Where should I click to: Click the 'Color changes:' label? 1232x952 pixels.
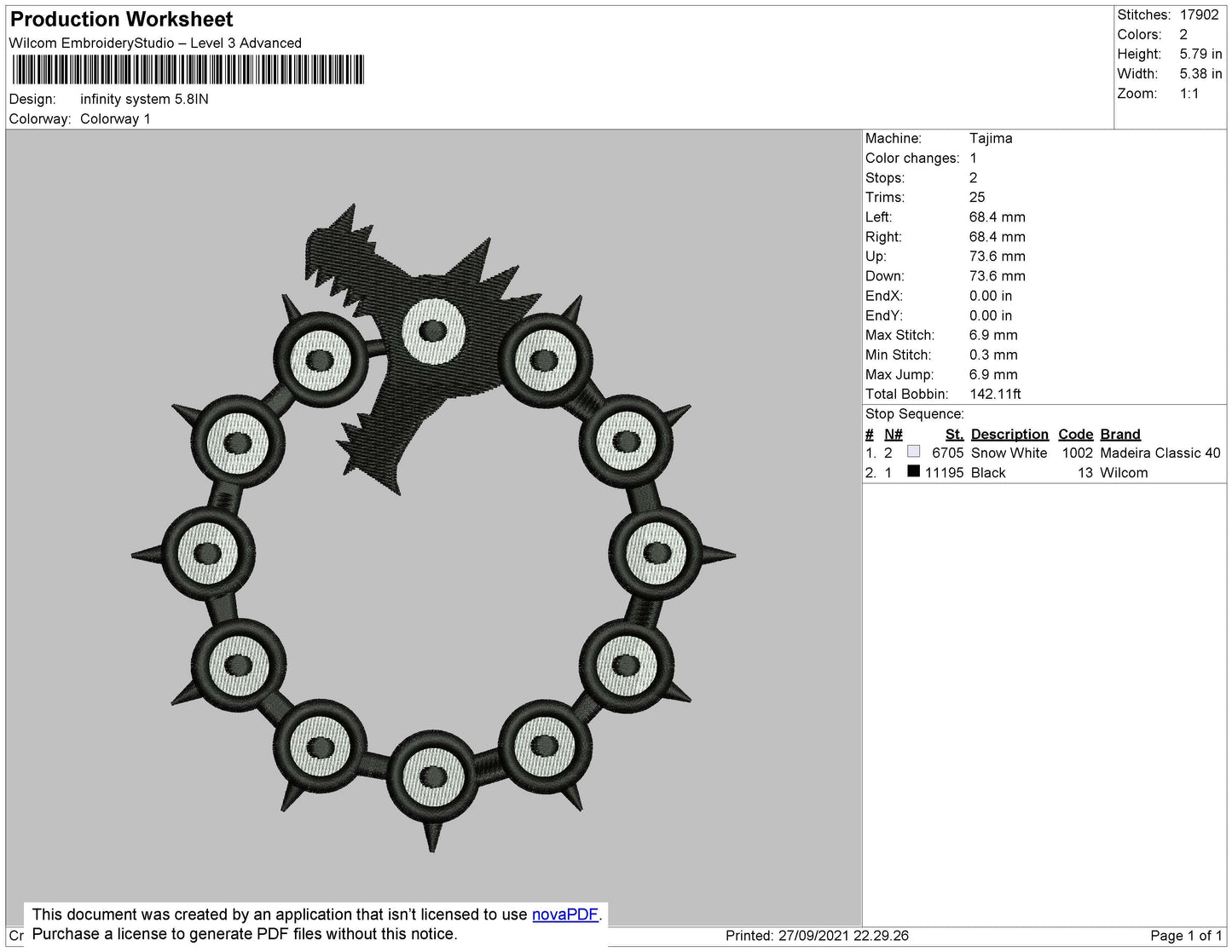912,159
